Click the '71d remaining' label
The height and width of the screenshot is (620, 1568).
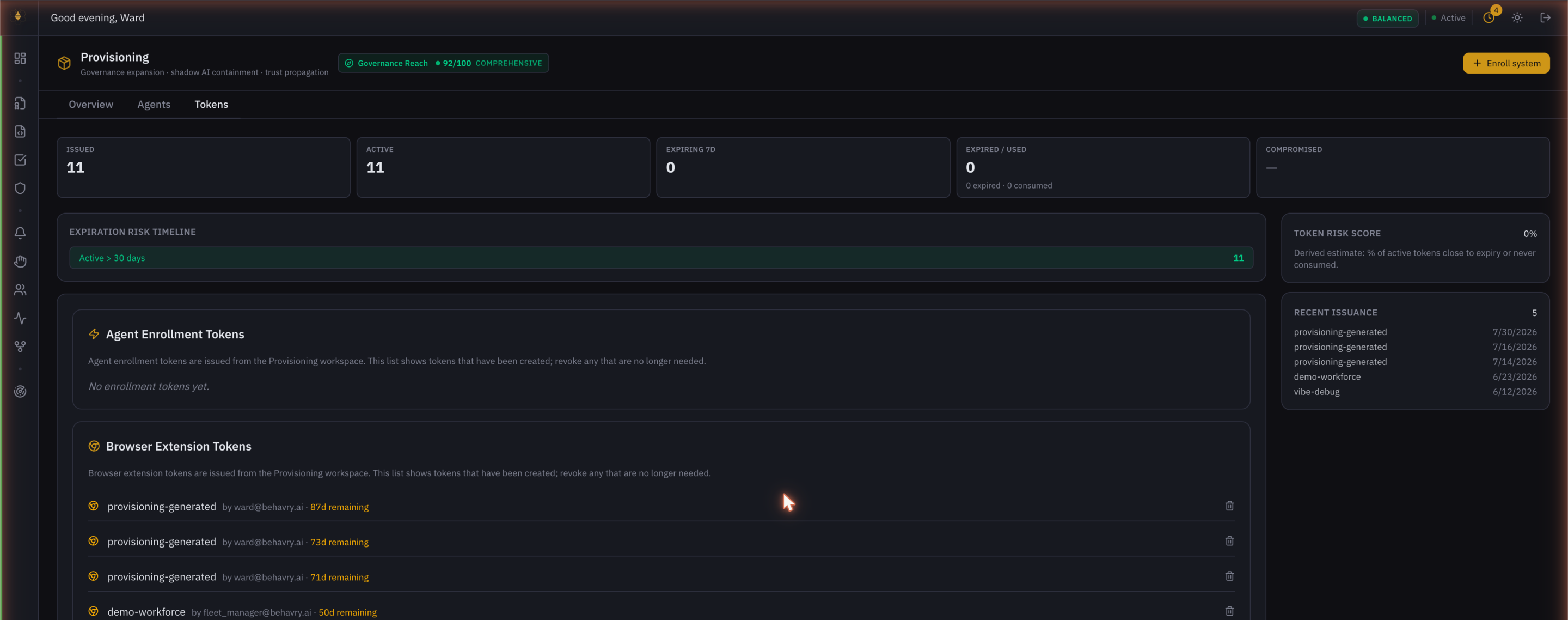[x=339, y=578]
